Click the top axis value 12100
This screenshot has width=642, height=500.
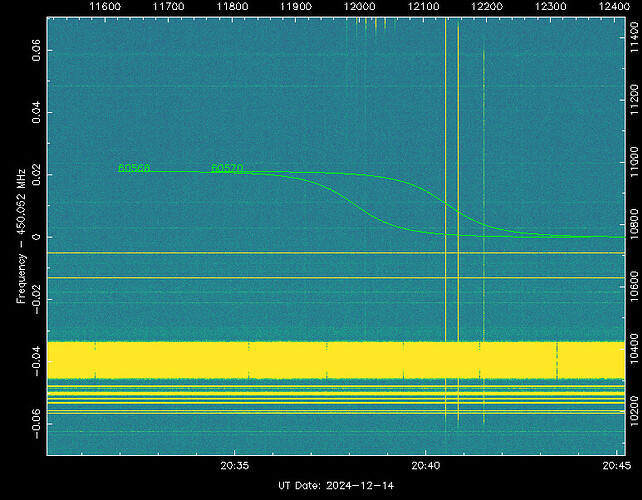pos(423,7)
